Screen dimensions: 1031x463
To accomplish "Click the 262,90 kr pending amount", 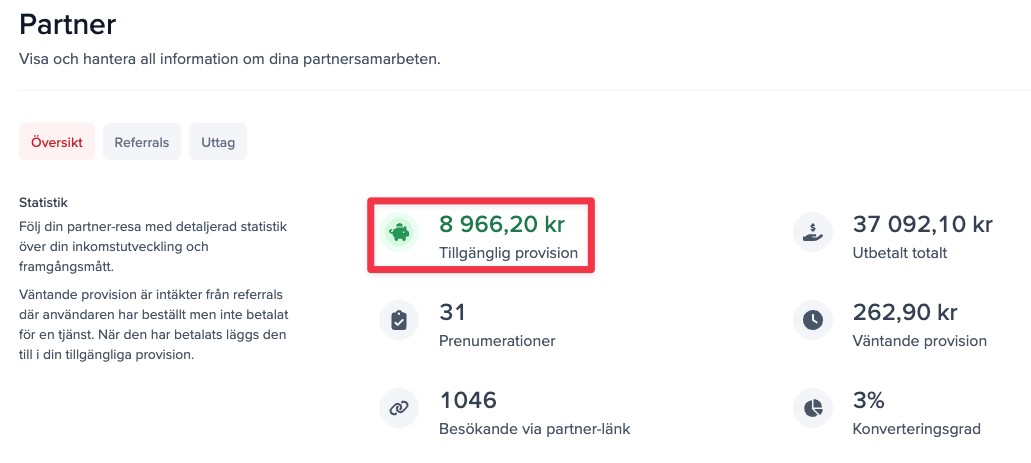I will click(x=906, y=312).
